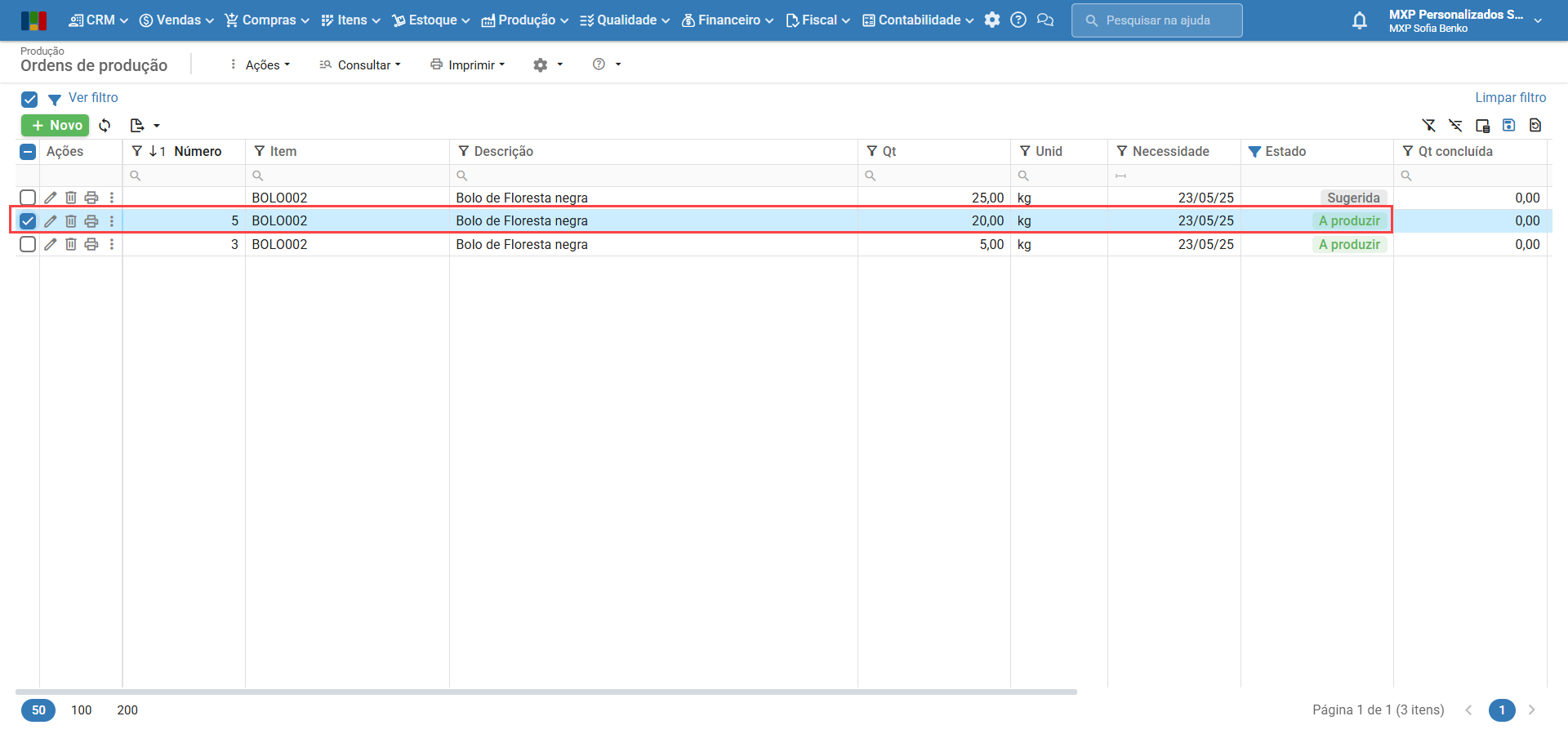The image size is (1568, 734).
Task: Refresh the production orders grid
Action: (x=105, y=126)
